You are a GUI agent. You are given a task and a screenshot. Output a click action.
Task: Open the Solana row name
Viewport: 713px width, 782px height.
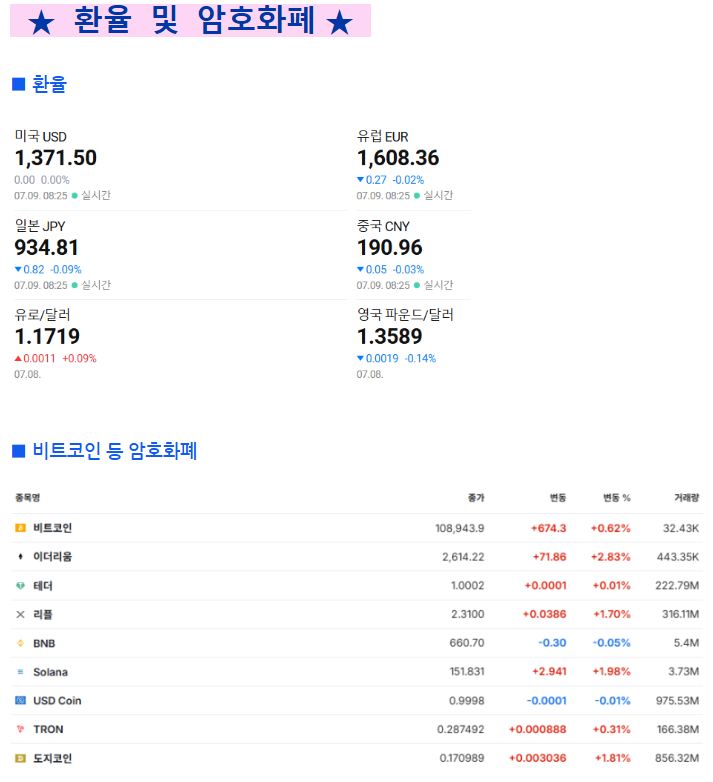[50, 672]
